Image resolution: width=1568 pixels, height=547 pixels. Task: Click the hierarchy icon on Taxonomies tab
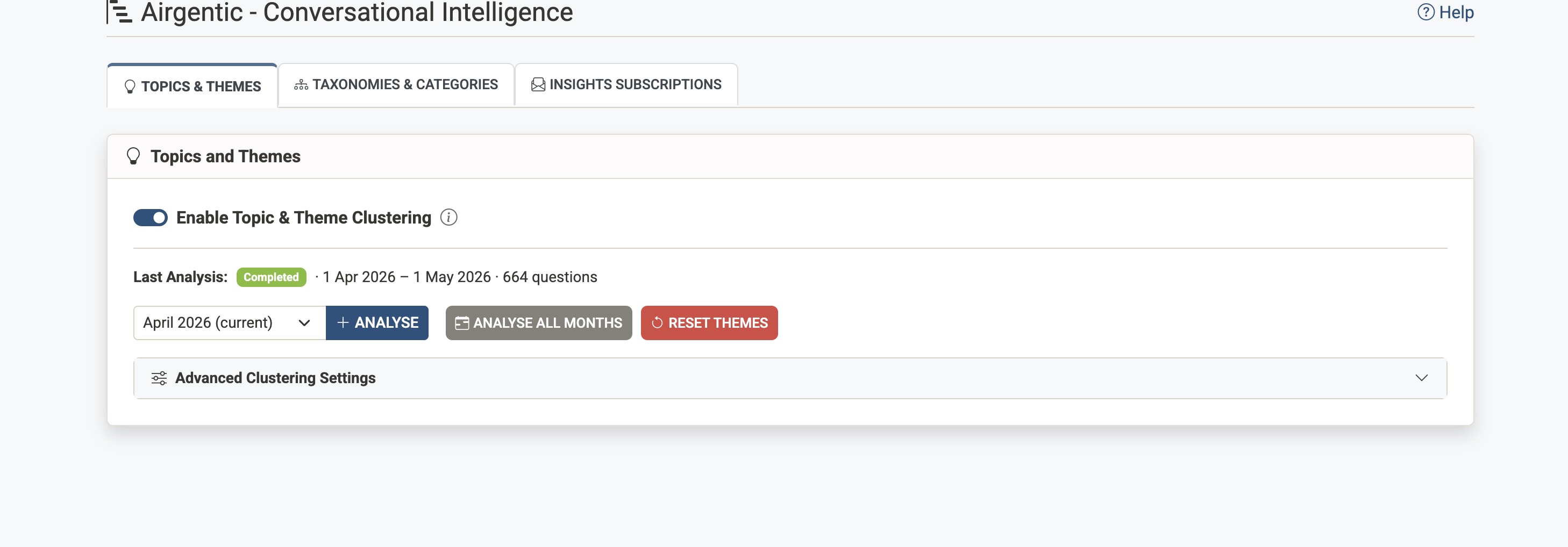301,84
